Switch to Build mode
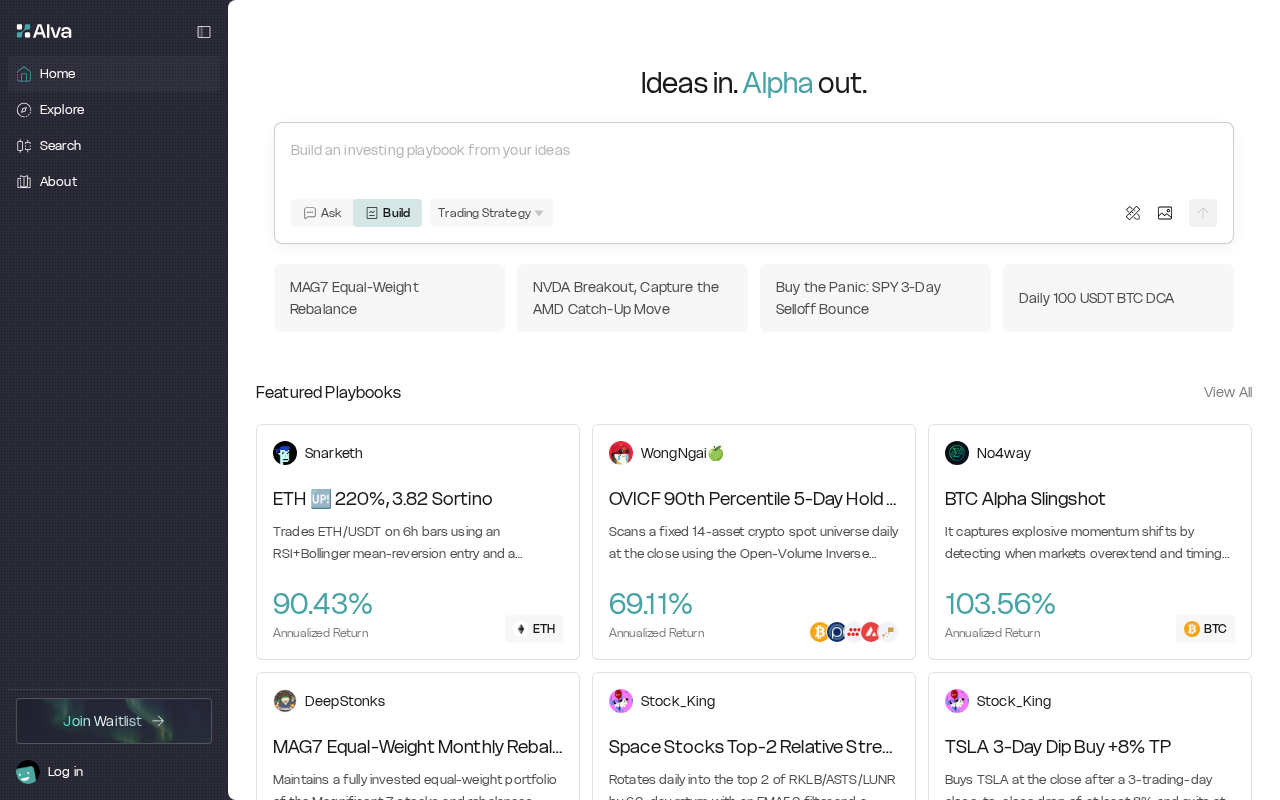 [387, 213]
